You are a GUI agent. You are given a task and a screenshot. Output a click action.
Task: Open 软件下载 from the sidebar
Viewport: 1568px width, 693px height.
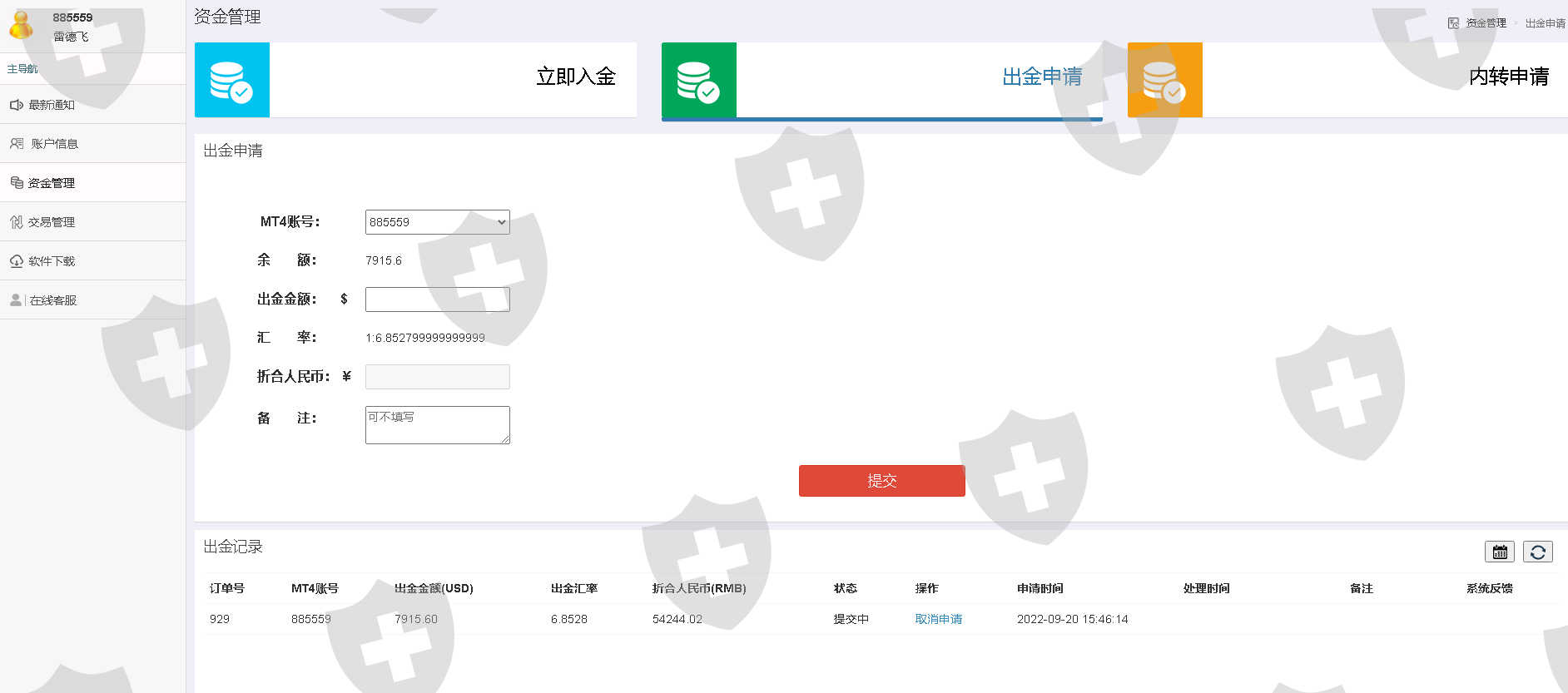52,261
